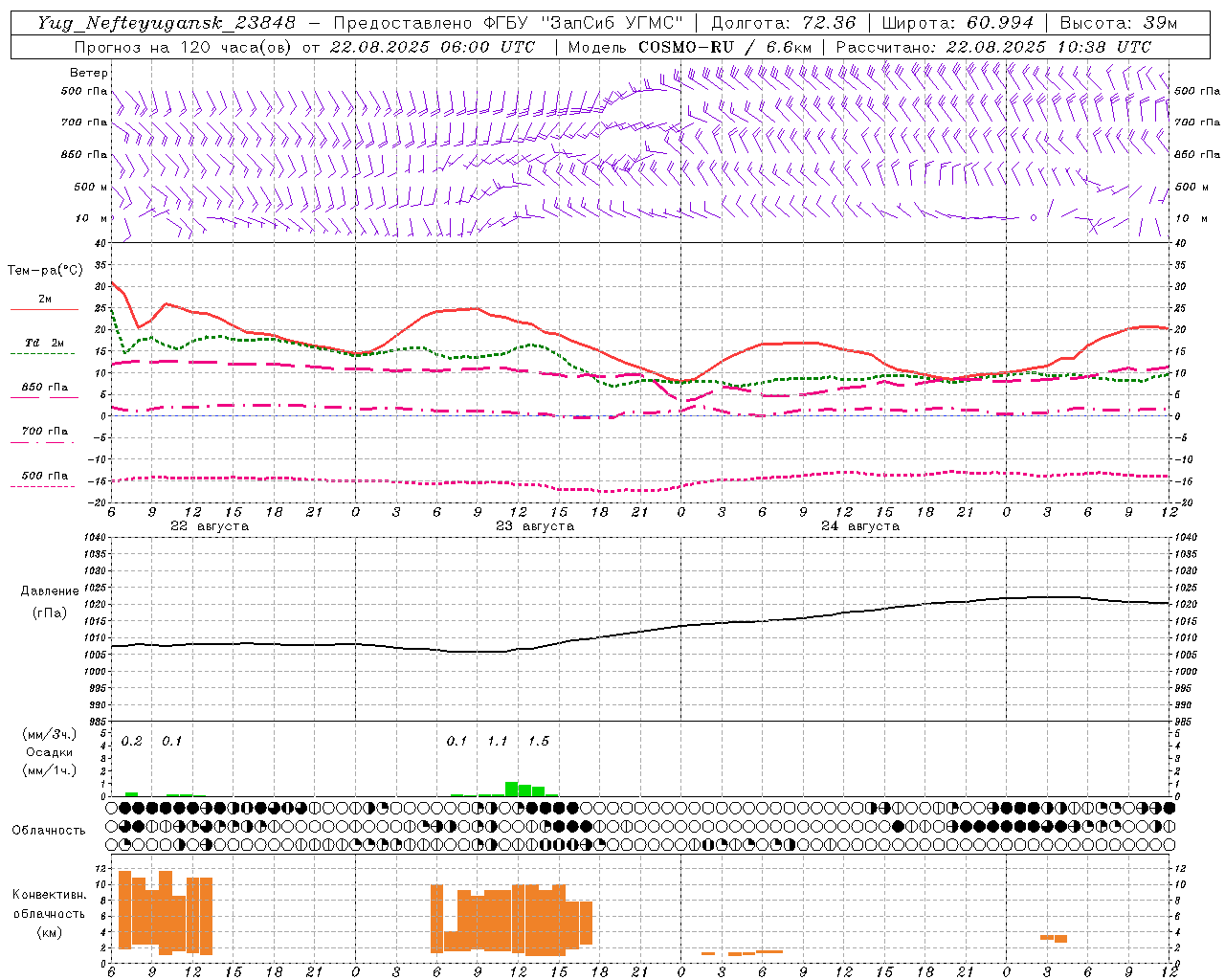
Task: Click the 22 августа date label
Action: (x=210, y=526)
